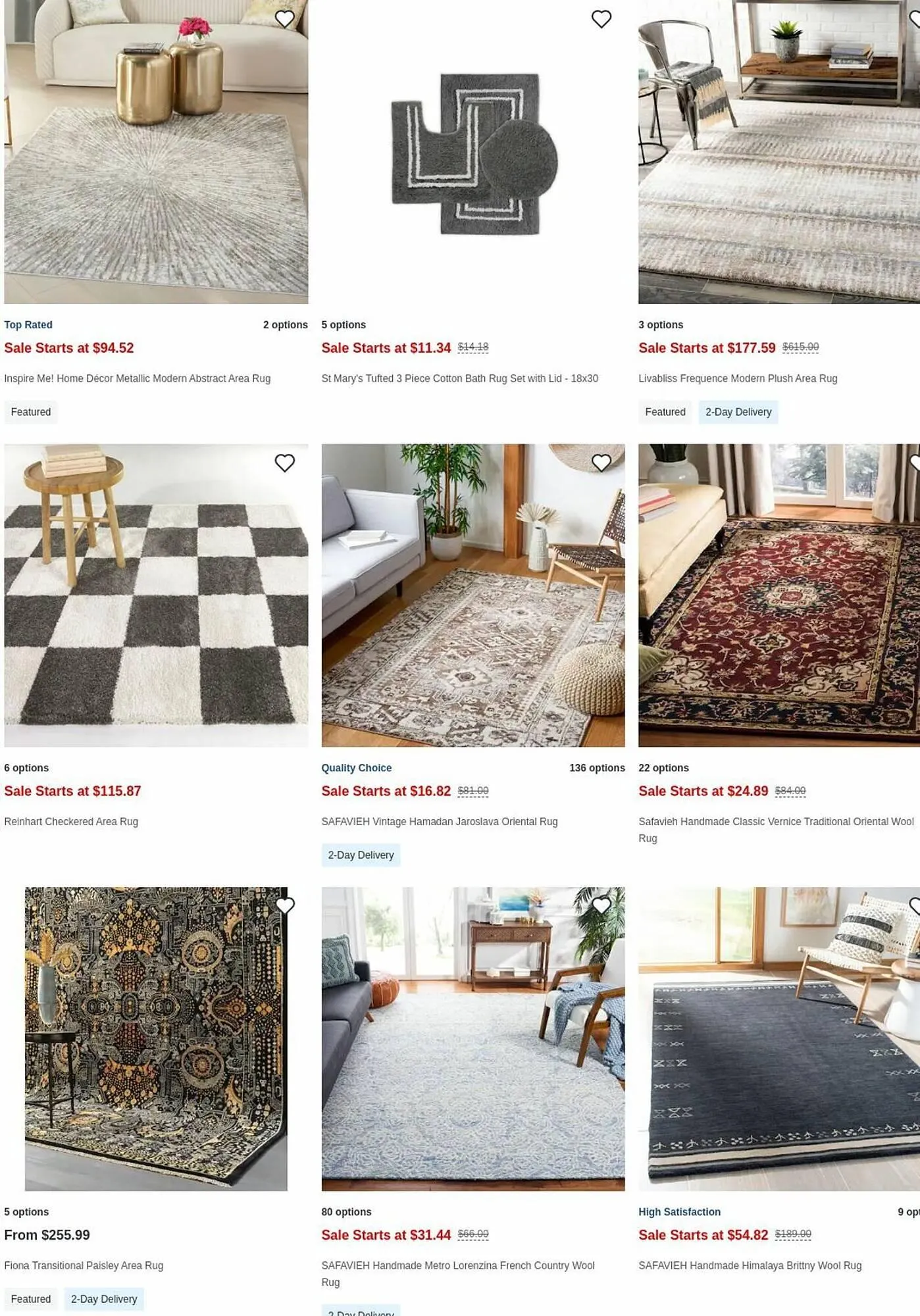Open the $16.82 sale price of Hamadan rug
The height and width of the screenshot is (1316, 920).
(386, 791)
